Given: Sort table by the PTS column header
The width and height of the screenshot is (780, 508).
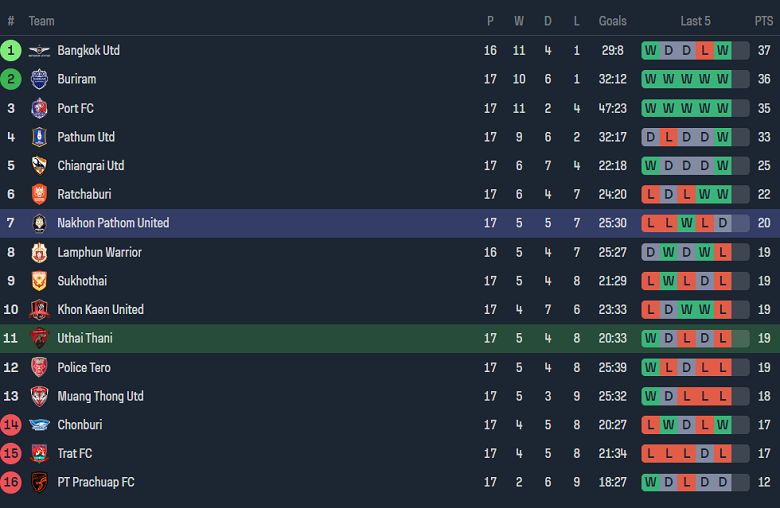Looking at the screenshot, I should click(764, 21).
